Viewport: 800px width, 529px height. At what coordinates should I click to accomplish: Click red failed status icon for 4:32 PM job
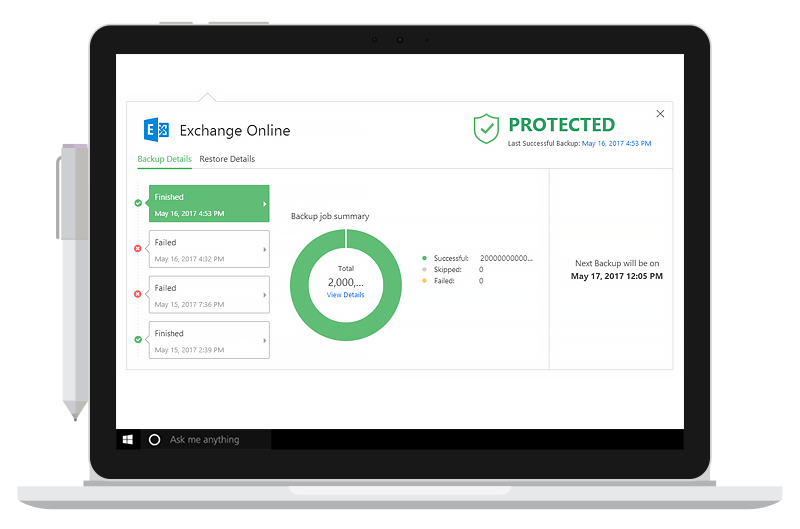click(138, 248)
